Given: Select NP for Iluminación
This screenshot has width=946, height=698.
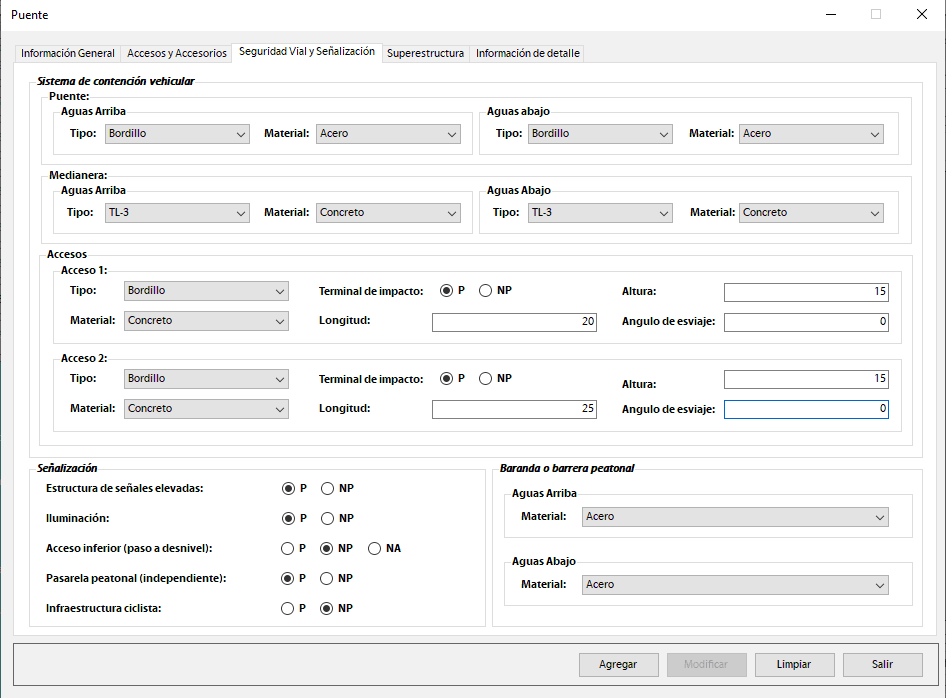Looking at the screenshot, I should tap(328, 519).
